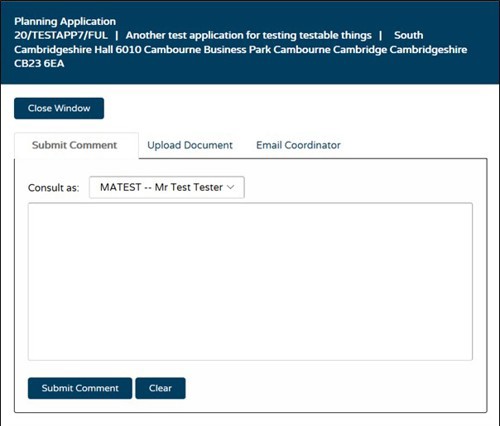This screenshot has height=426, width=500.
Task: Click inside the comment text area
Action: tap(250, 282)
